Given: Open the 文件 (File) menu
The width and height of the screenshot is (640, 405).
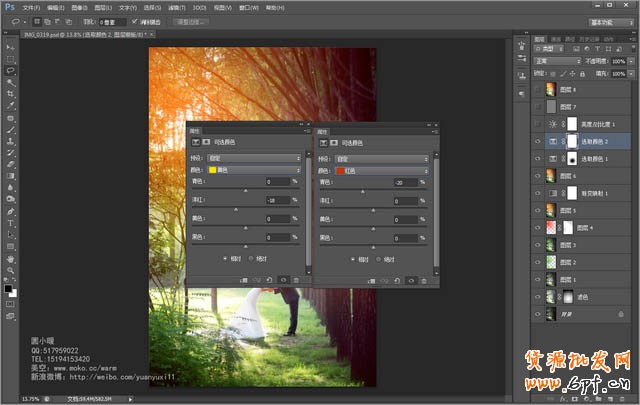Looking at the screenshot, I should point(31,6).
